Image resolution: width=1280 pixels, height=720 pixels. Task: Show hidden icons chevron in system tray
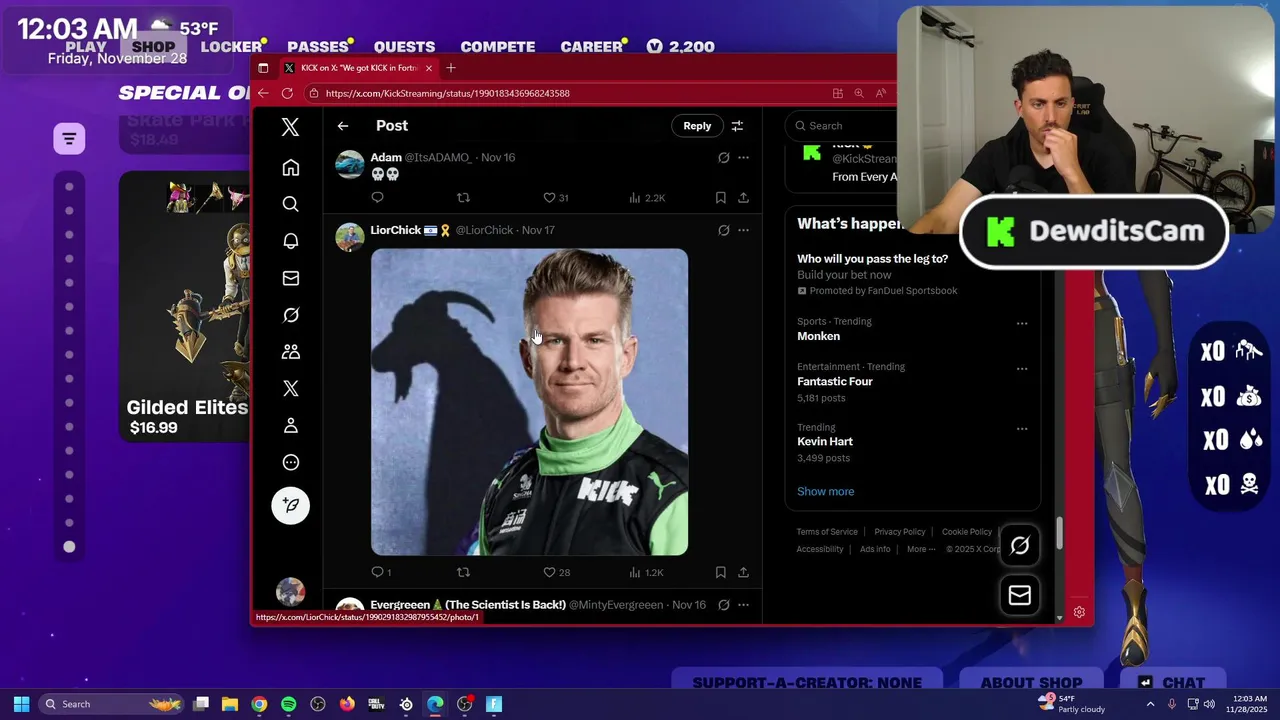point(1150,704)
